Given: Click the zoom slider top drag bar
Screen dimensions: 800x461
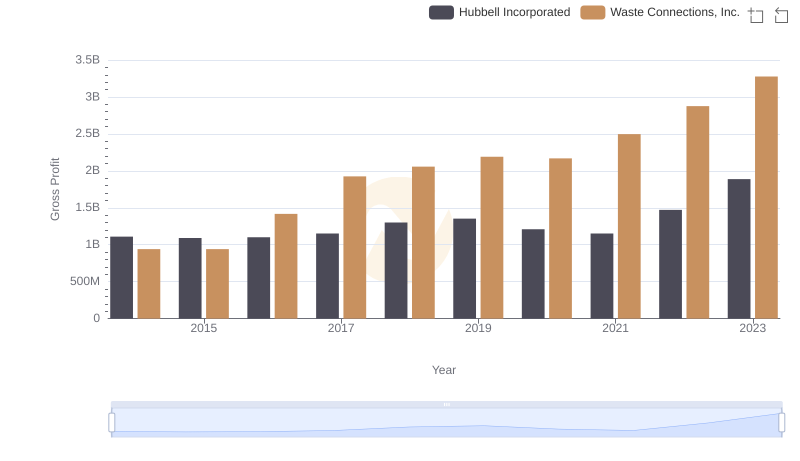Looking at the screenshot, I should coord(446,404).
